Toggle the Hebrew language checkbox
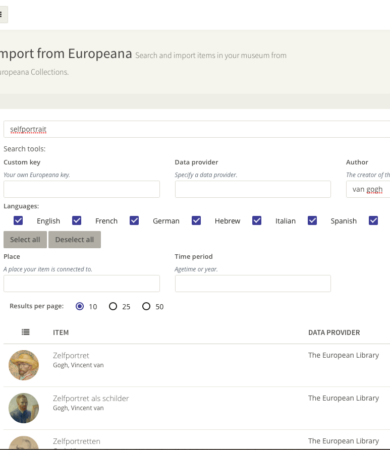390x450 pixels. (196, 221)
